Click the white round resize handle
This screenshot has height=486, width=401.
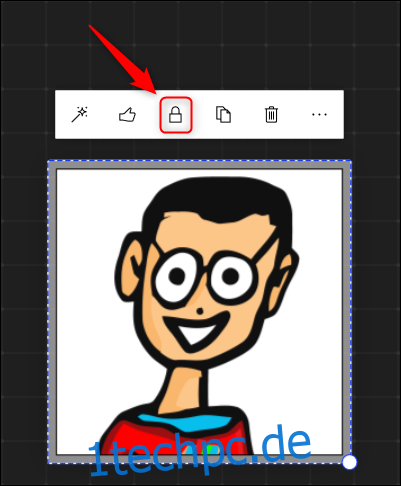point(350,462)
